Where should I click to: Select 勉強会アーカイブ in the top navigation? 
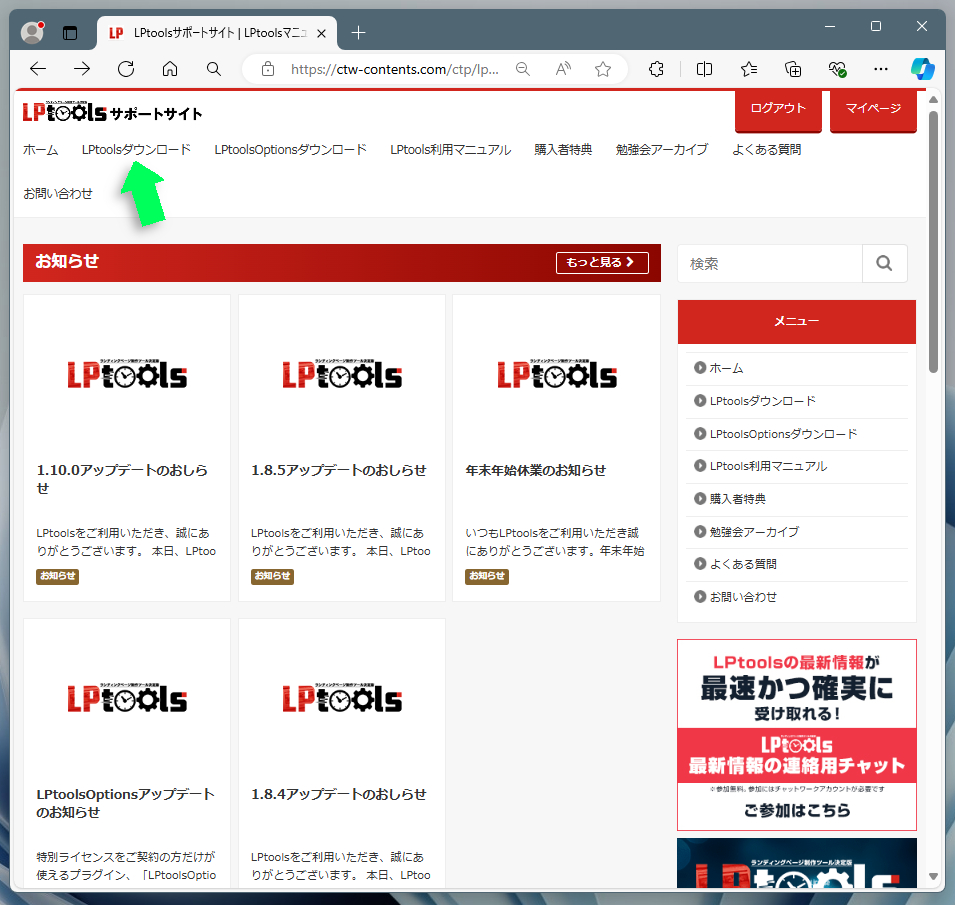[662, 150]
